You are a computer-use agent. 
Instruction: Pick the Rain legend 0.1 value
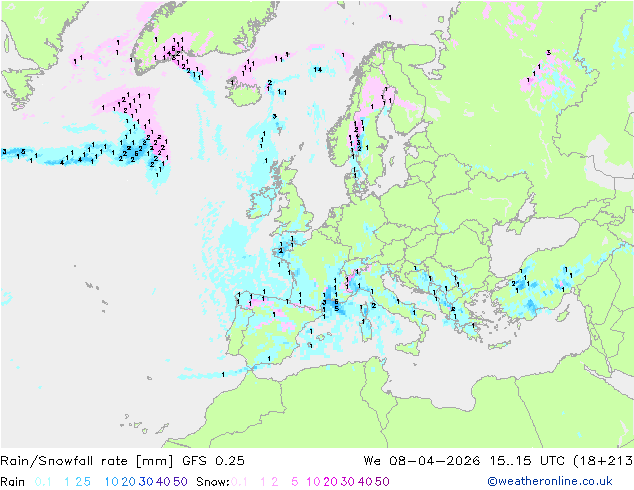click(x=43, y=482)
